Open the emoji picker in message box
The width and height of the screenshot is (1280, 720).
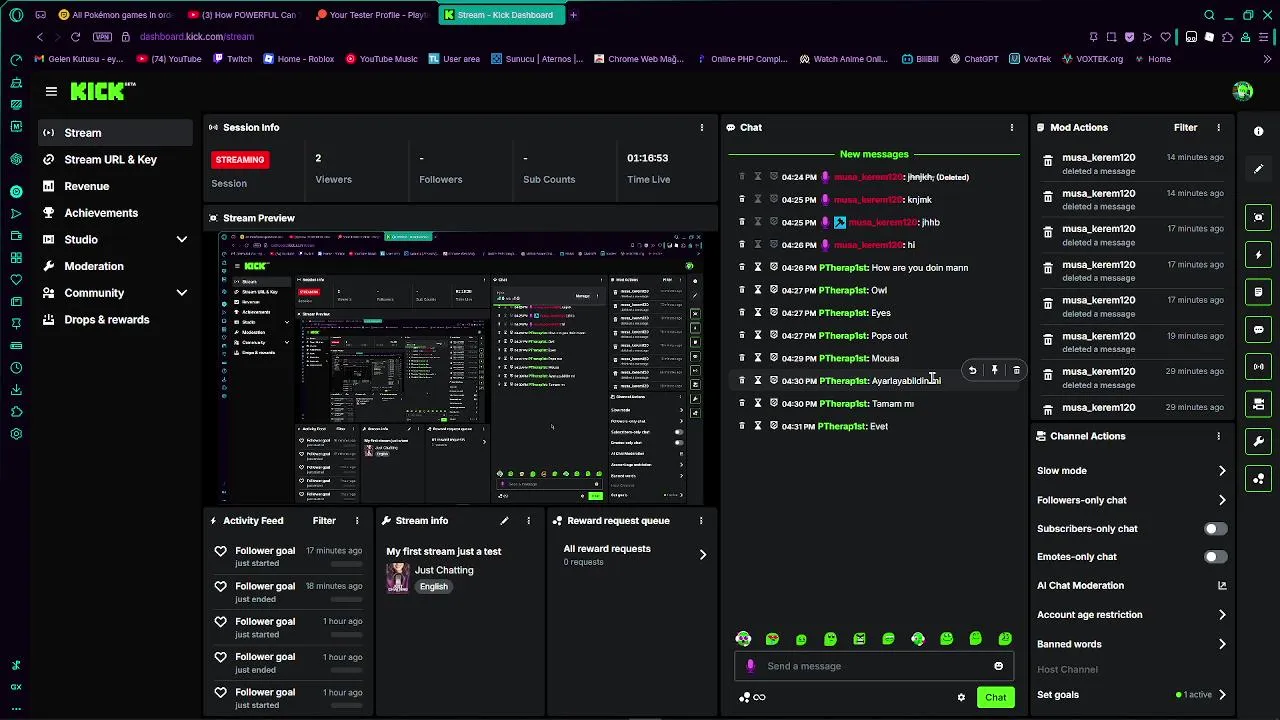[x=998, y=666]
